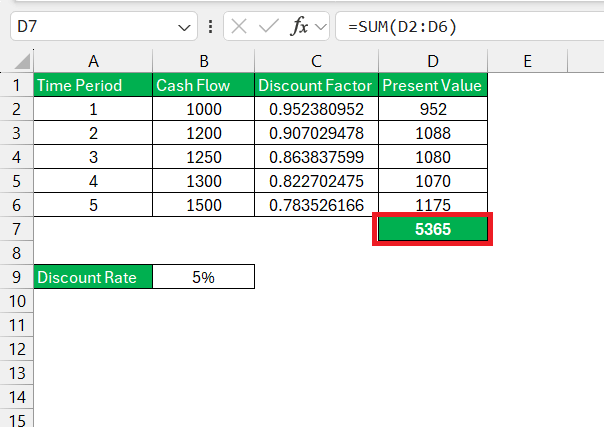Select row 3 header
This screenshot has height=427, width=604.
click(x=17, y=133)
